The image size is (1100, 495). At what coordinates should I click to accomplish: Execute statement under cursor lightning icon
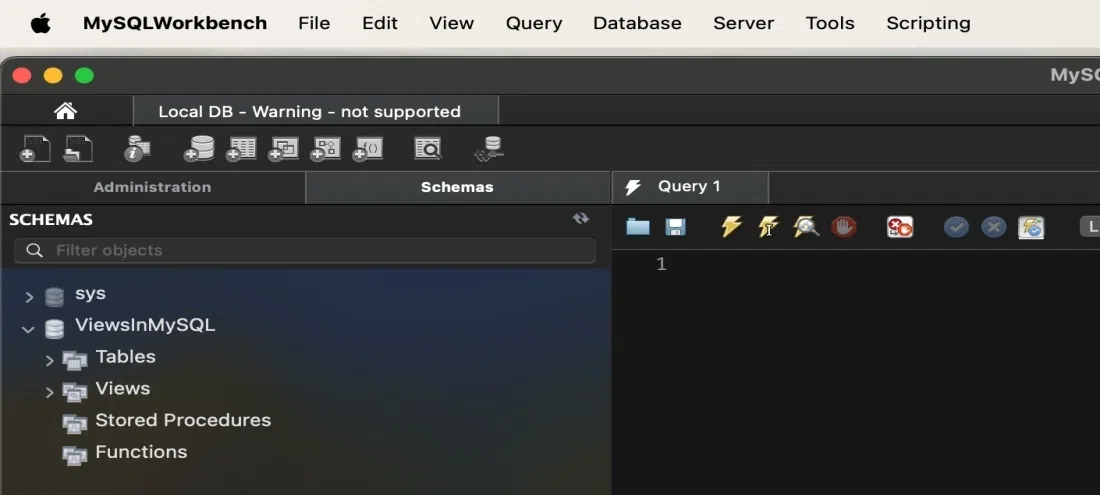click(x=768, y=226)
